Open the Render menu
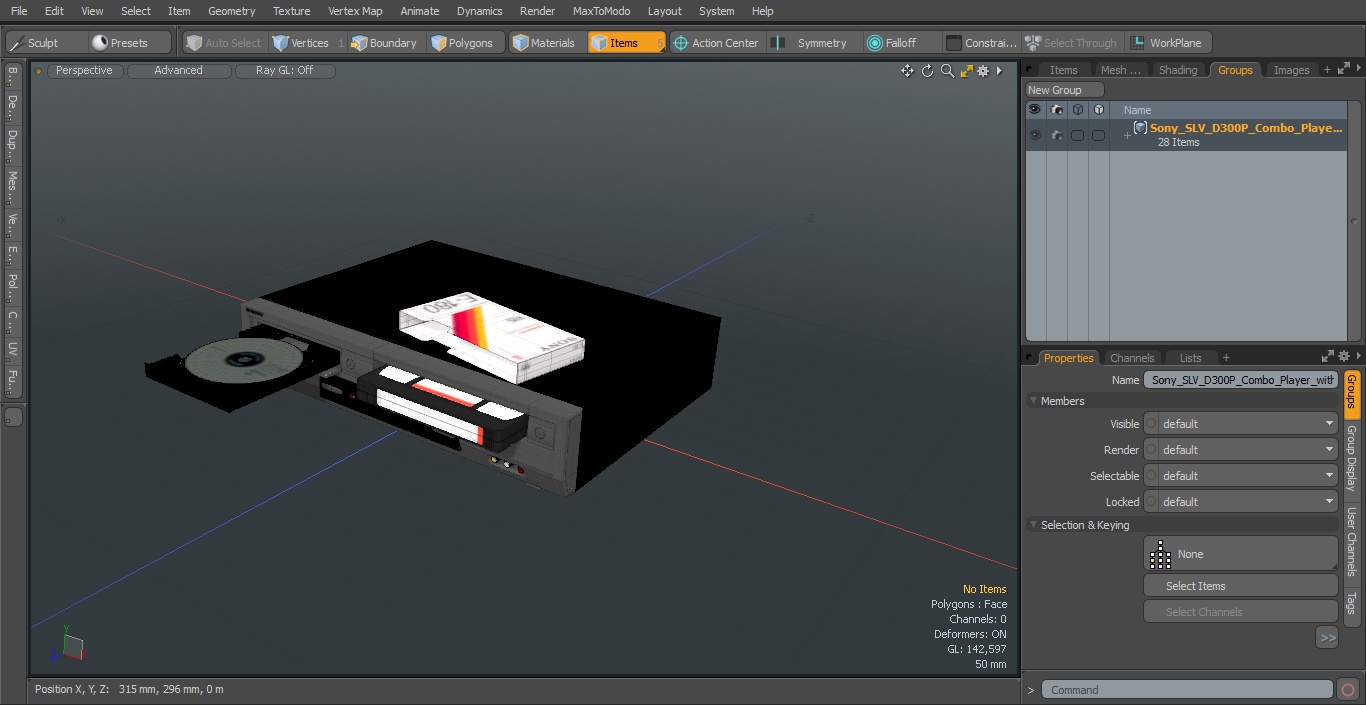The width and height of the screenshot is (1366, 705). (537, 11)
